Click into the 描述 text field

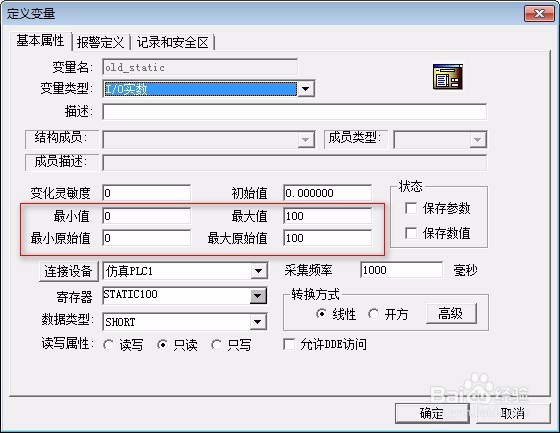point(294,112)
